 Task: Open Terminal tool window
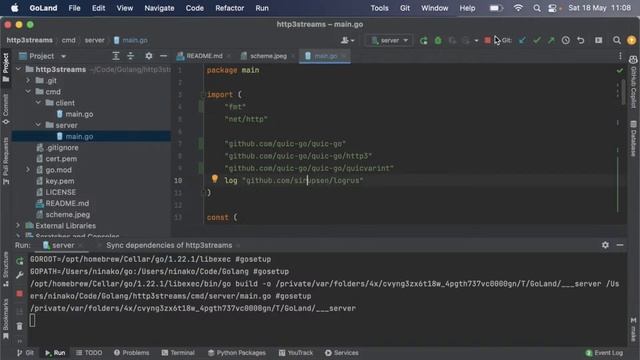(x=178, y=353)
